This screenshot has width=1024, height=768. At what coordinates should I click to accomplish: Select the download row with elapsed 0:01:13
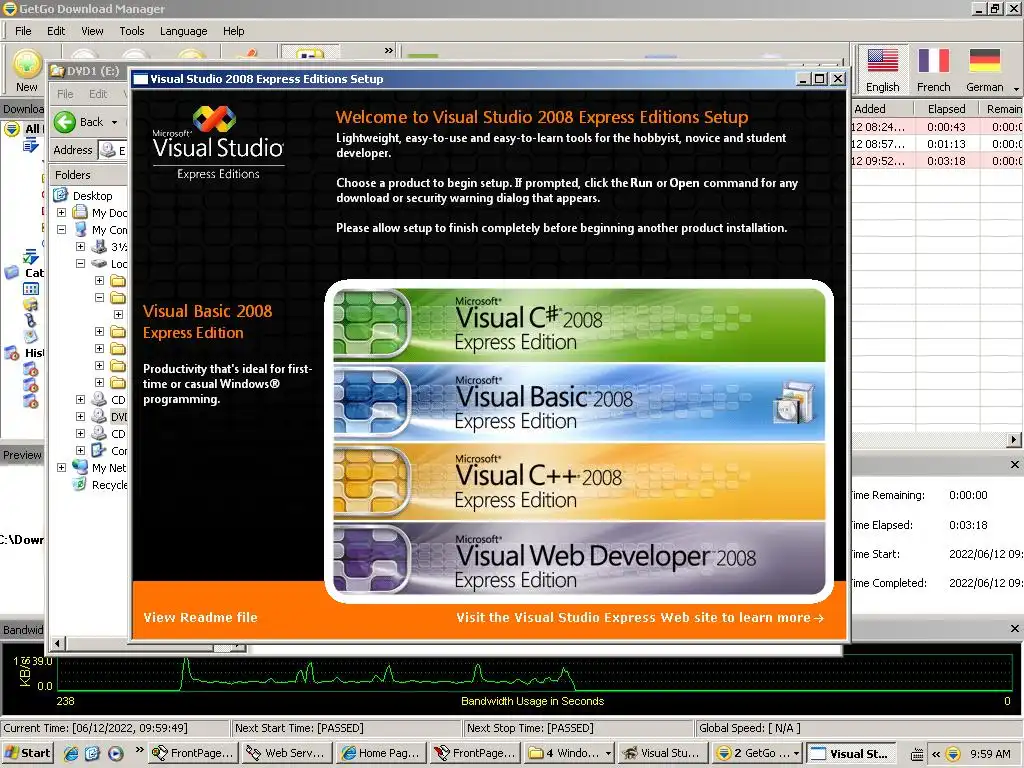(936, 144)
